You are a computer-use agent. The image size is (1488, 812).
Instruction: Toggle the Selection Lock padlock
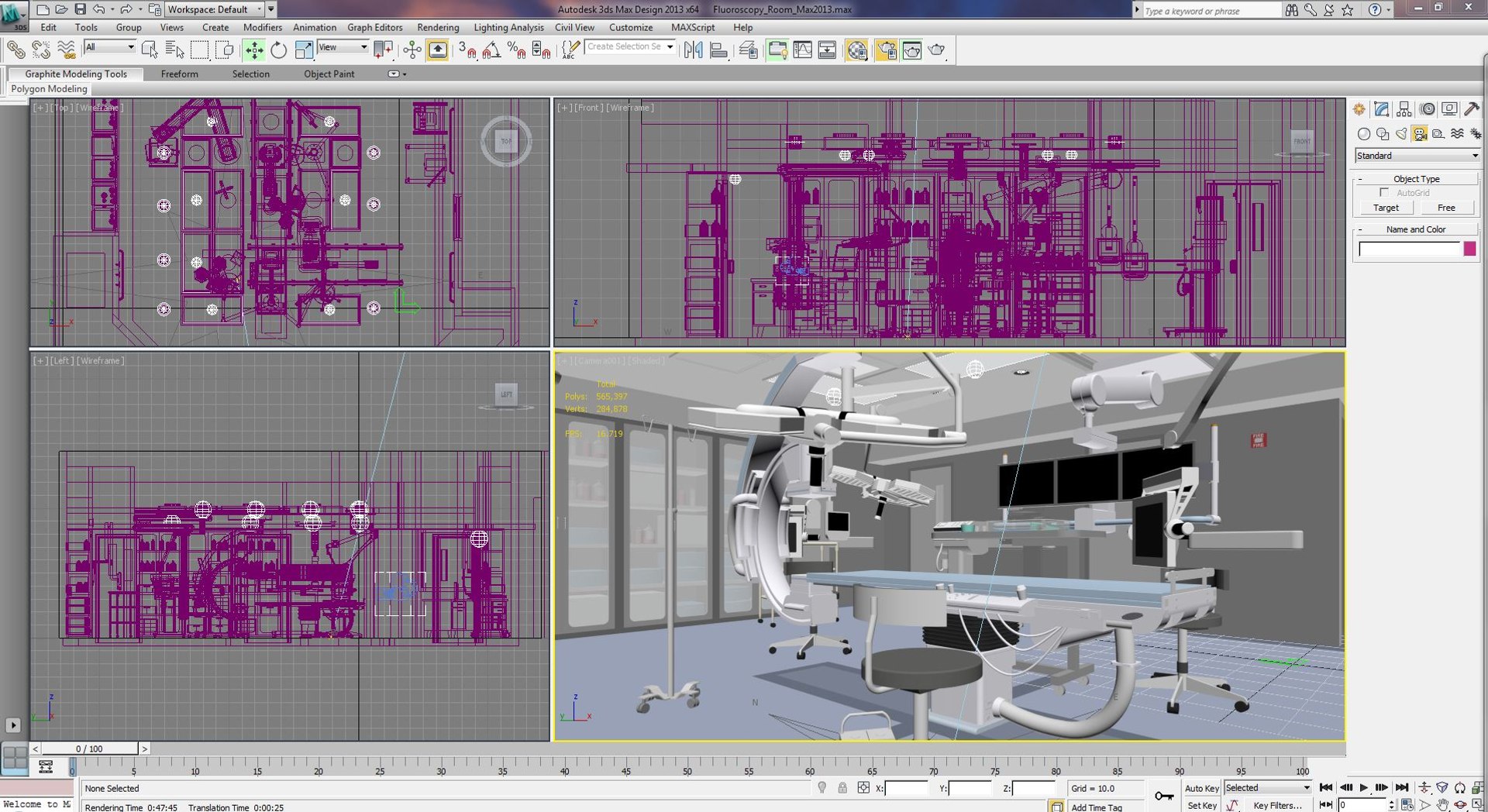pyautogui.click(x=842, y=788)
